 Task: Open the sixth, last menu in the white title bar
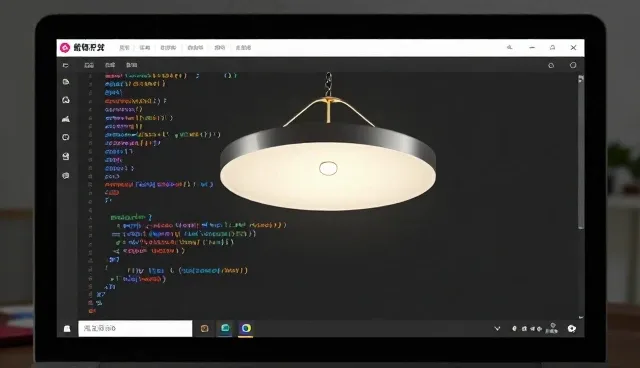pyautogui.click(x=243, y=48)
